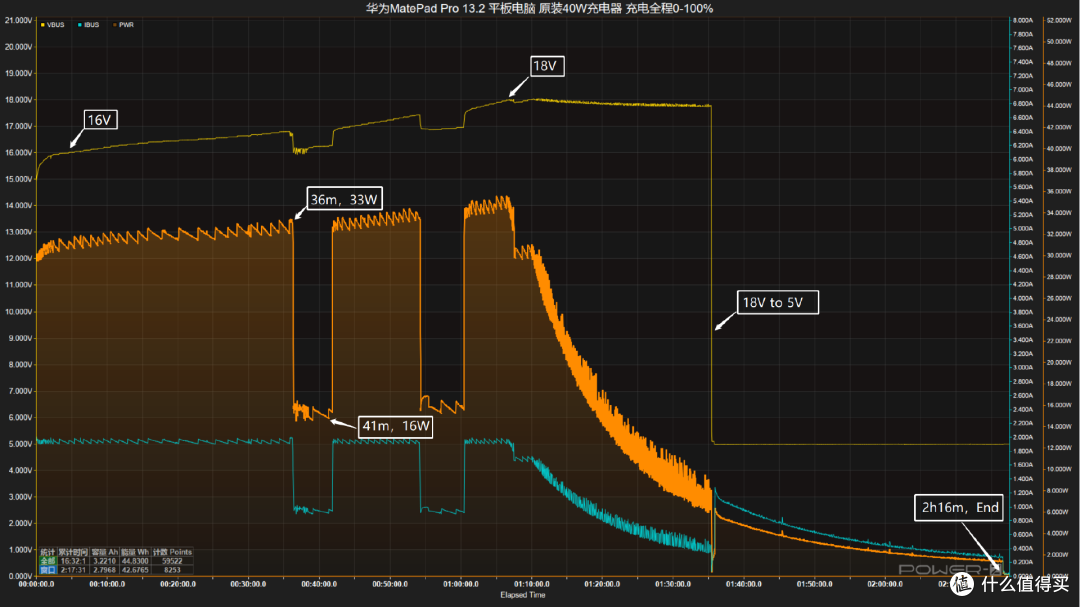Toggle the PWR legend entry

click(x=123, y=25)
